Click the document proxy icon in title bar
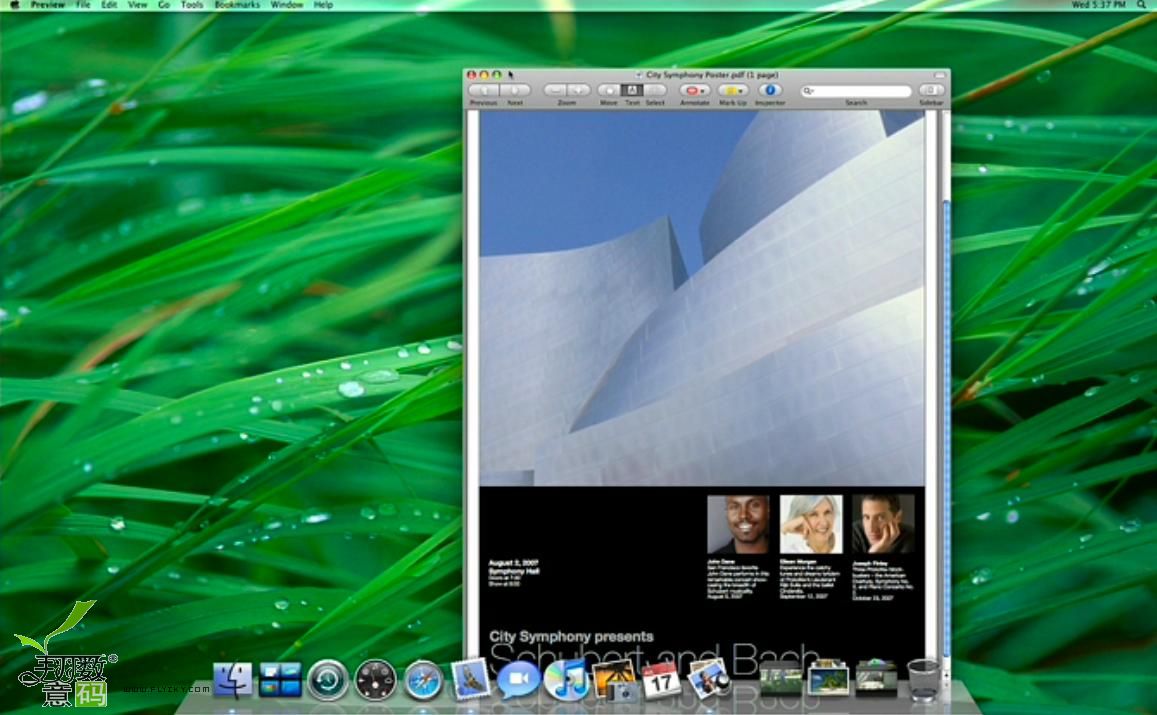Viewport: 1157px width, 715px height. (639, 75)
